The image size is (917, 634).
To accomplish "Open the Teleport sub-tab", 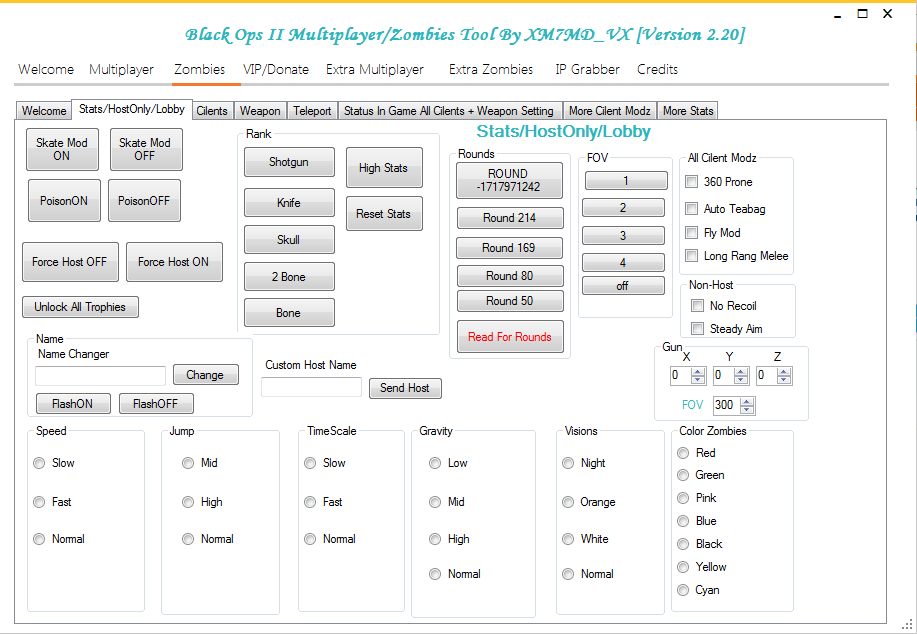I will click(x=312, y=111).
